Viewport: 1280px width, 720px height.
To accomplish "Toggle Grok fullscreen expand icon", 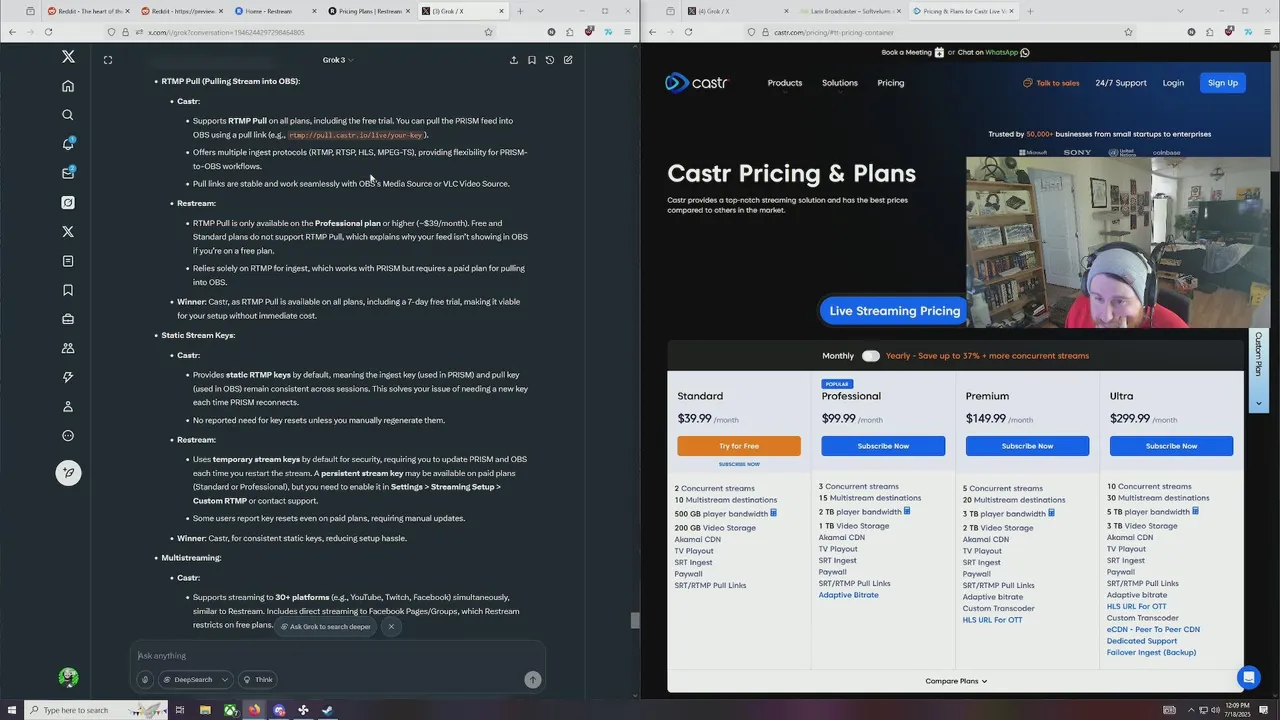I will click(x=108, y=60).
